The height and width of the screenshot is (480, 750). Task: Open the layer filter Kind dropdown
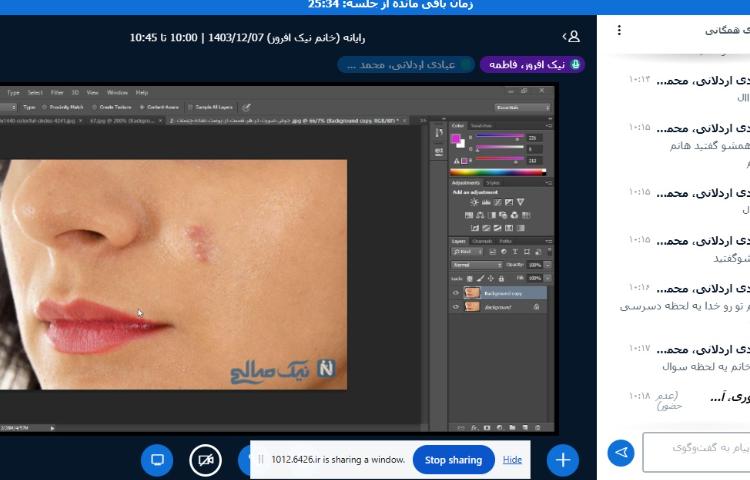pyautogui.click(x=467, y=252)
